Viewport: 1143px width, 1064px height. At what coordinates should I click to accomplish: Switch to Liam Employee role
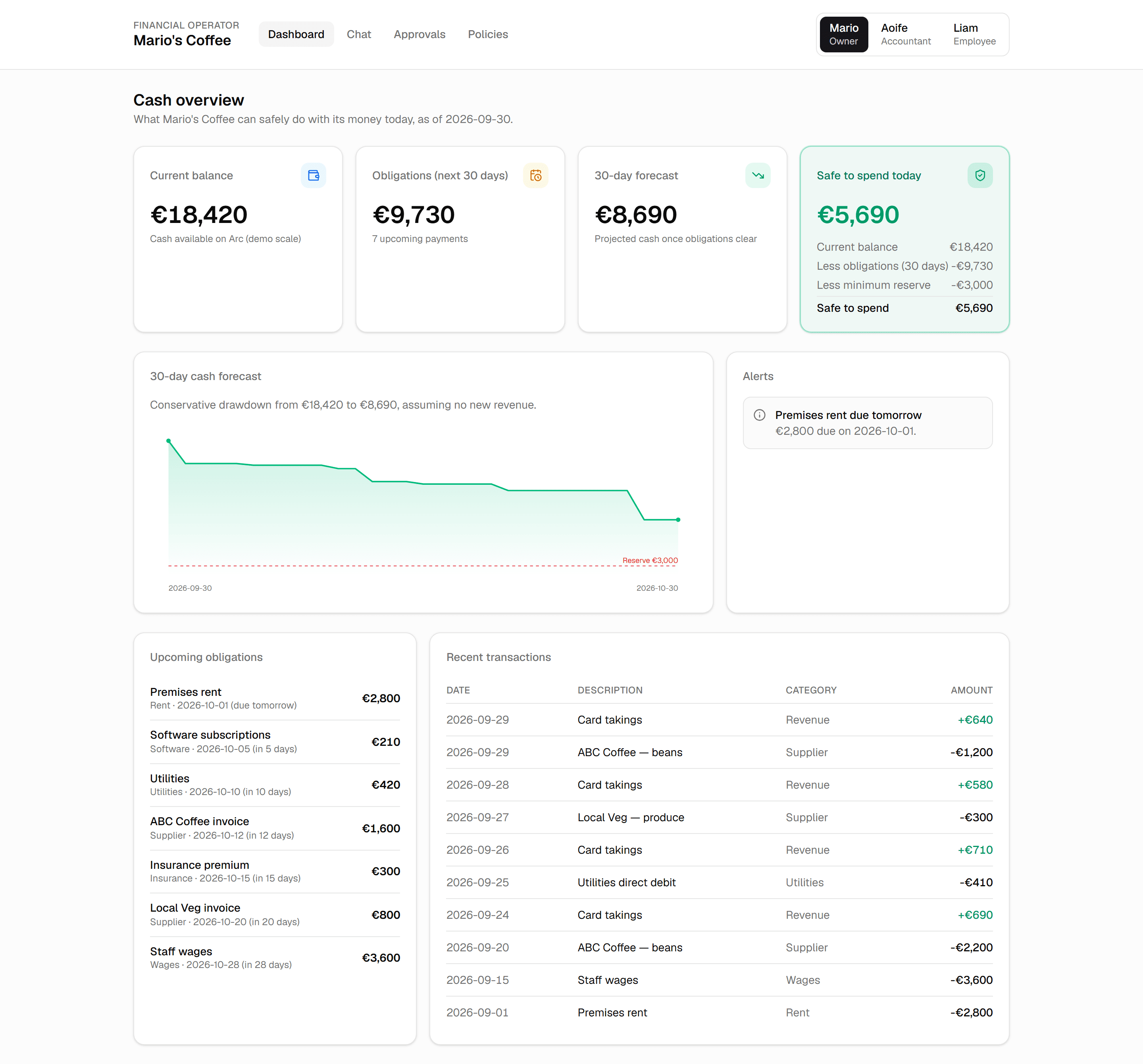click(974, 35)
